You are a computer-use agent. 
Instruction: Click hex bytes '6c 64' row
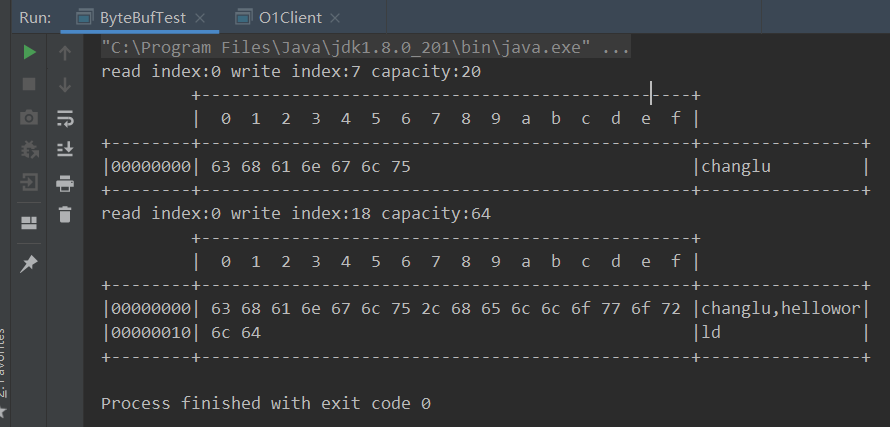(236, 332)
